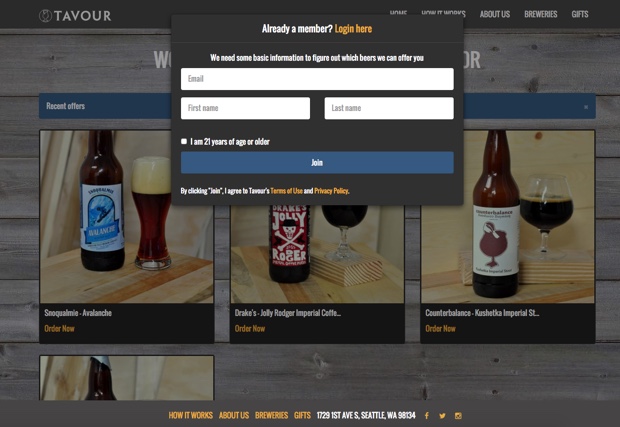Open Gifts in top navigation
The image size is (620, 427).
click(x=580, y=14)
